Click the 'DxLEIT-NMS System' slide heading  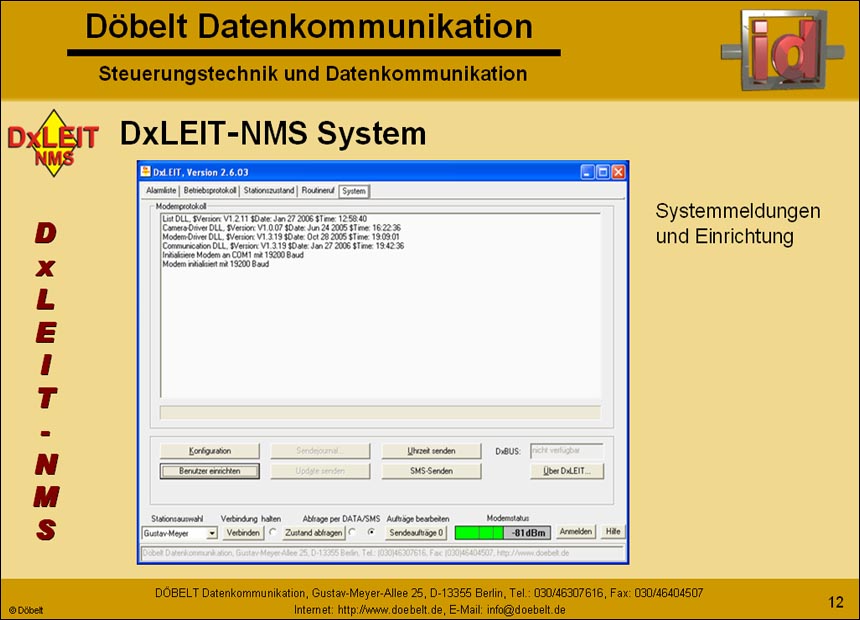273,133
